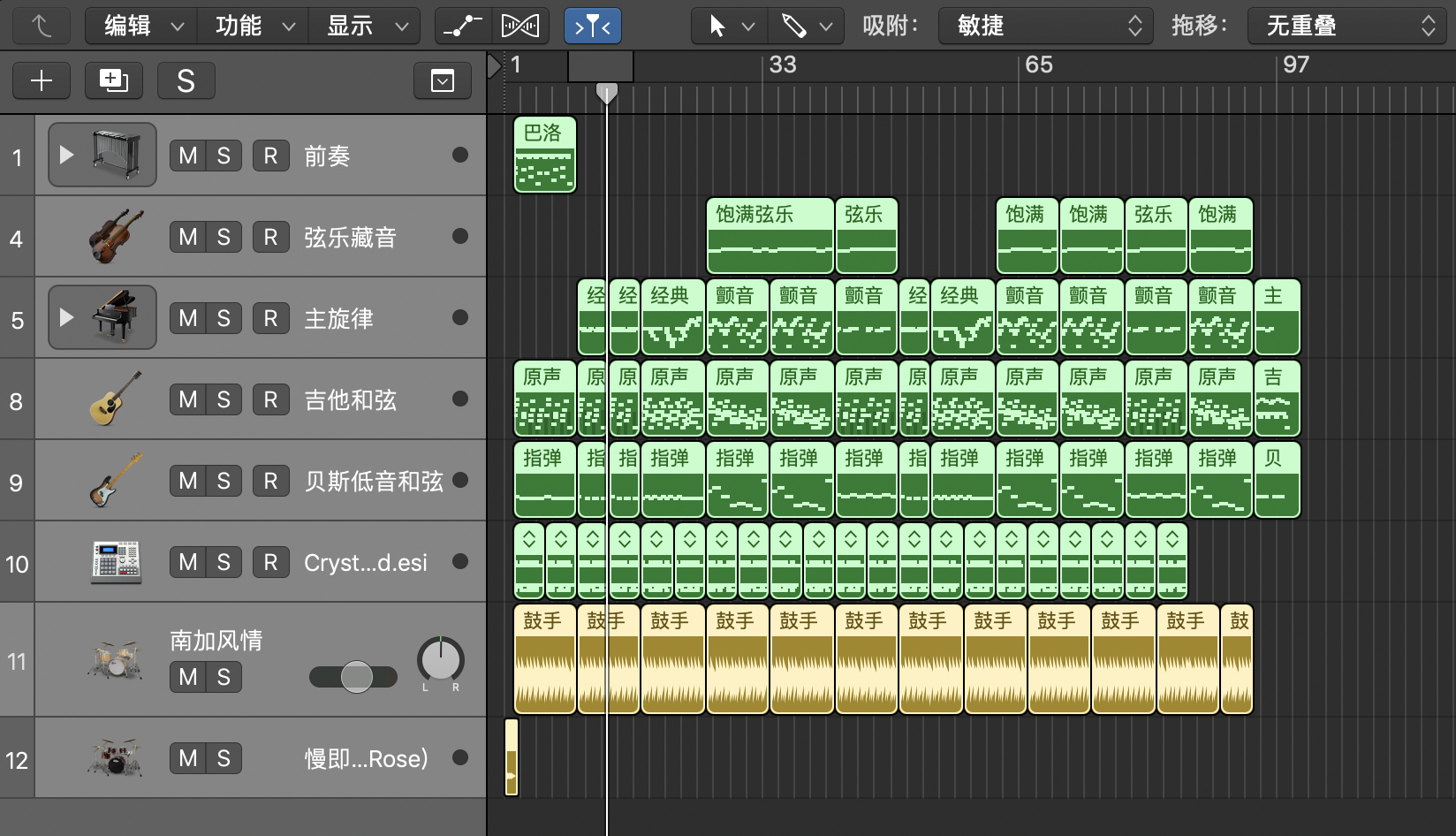Image resolution: width=1456 pixels, height=836 pixels.
Task: Click the drum kit icon on 南加风情
Action: tap(115, 659)
